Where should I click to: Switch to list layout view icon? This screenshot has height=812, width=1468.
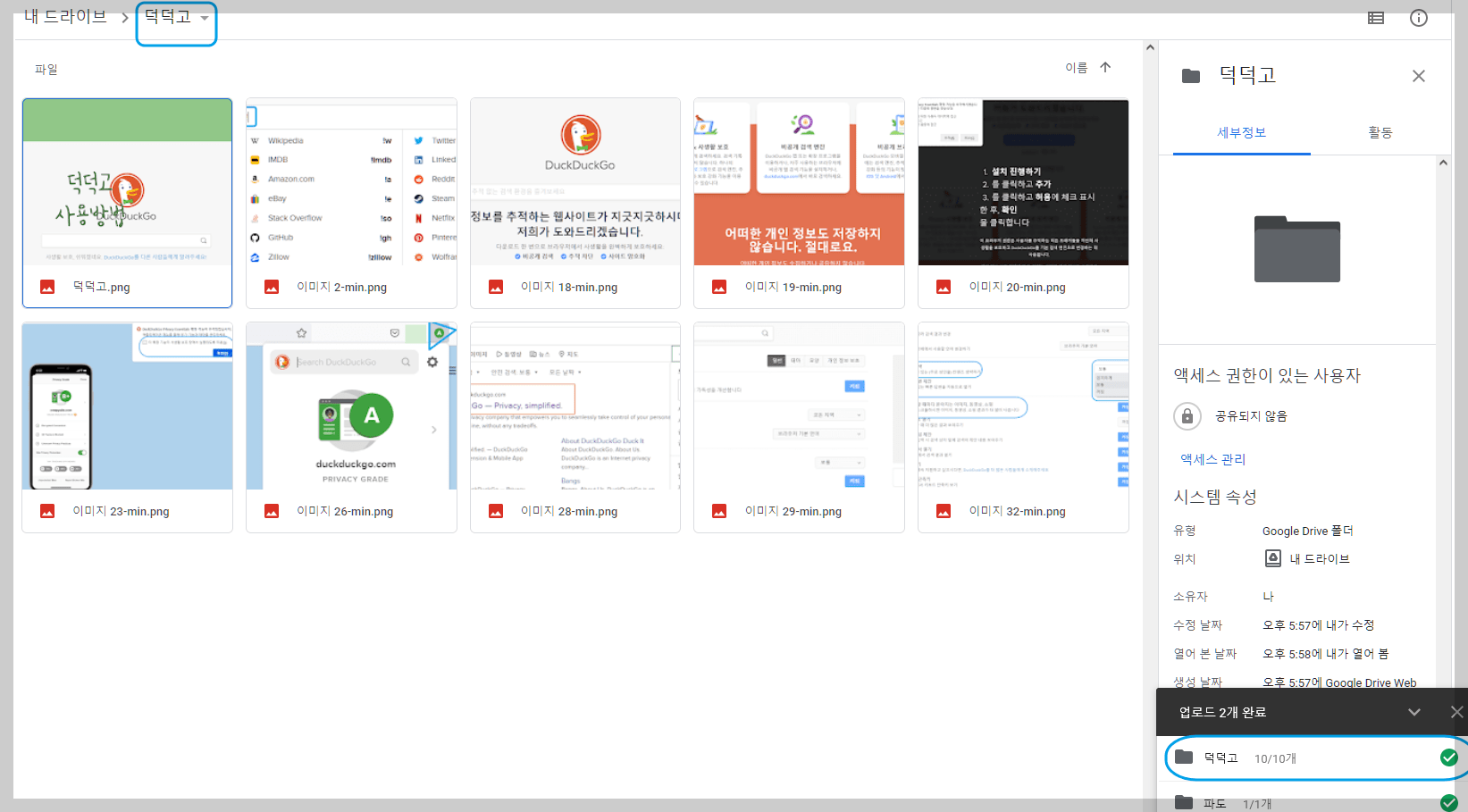[x=1376, y=18]
